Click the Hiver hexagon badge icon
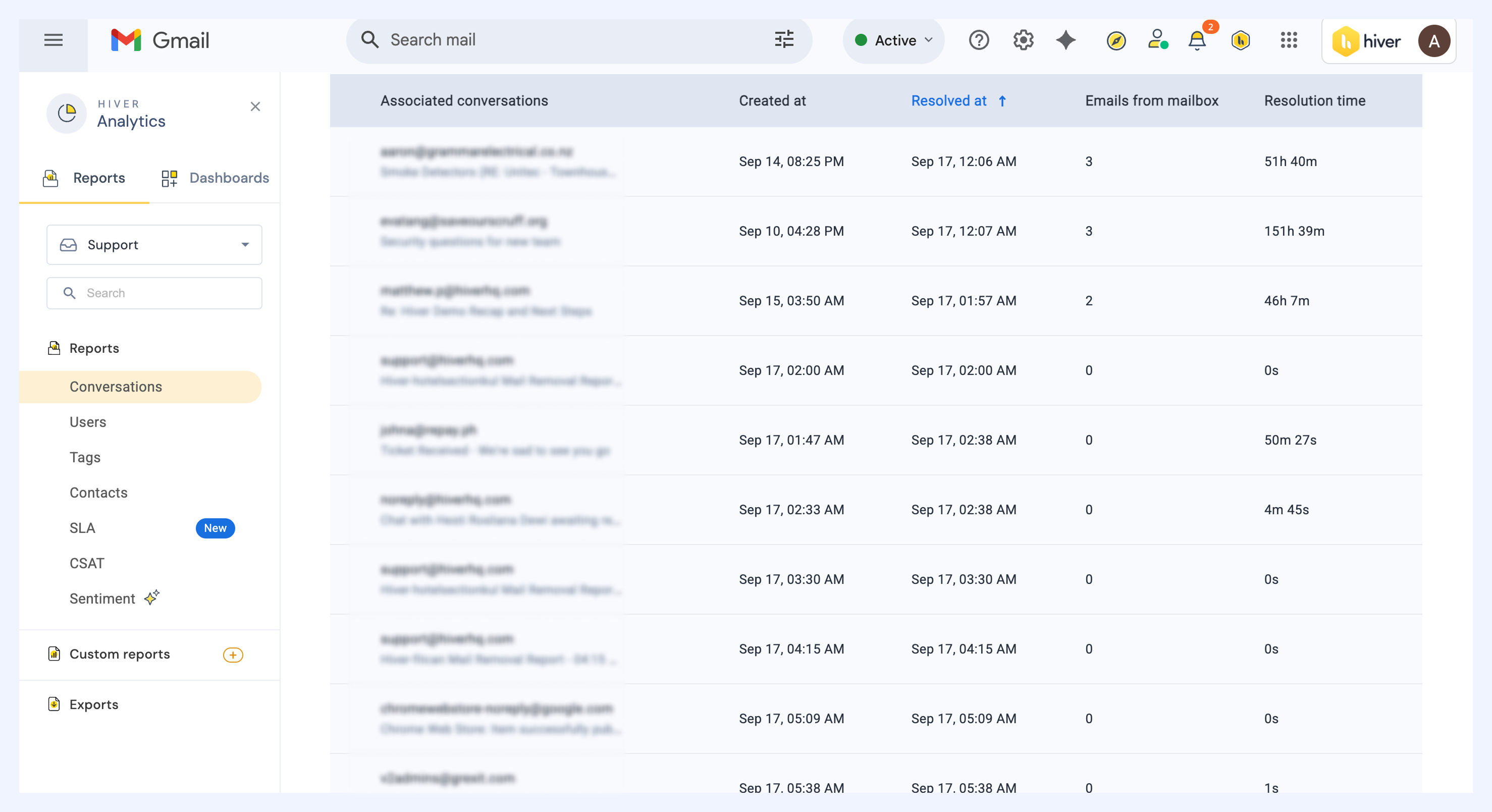1492x812 pixels. point(1240,40)
